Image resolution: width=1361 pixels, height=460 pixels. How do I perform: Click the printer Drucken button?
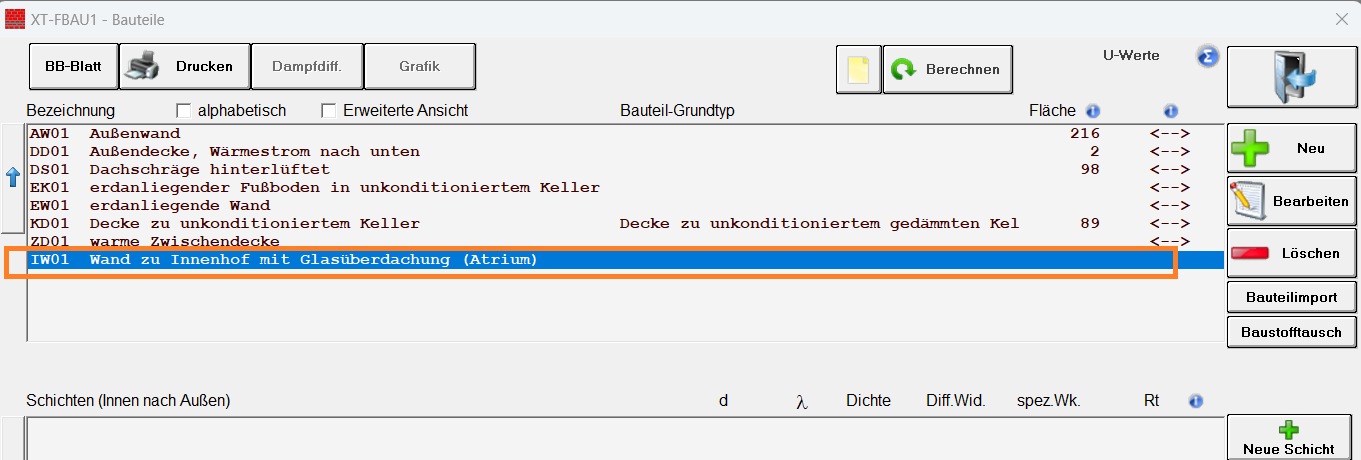(x=184, y=67)
